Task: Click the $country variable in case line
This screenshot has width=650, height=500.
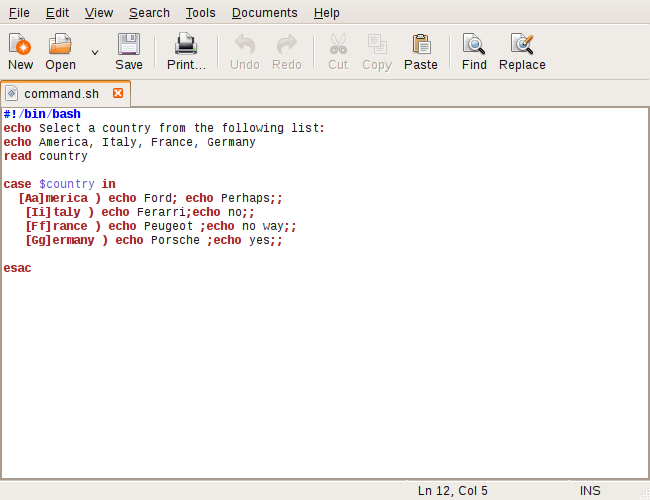Action: [67, 184]
